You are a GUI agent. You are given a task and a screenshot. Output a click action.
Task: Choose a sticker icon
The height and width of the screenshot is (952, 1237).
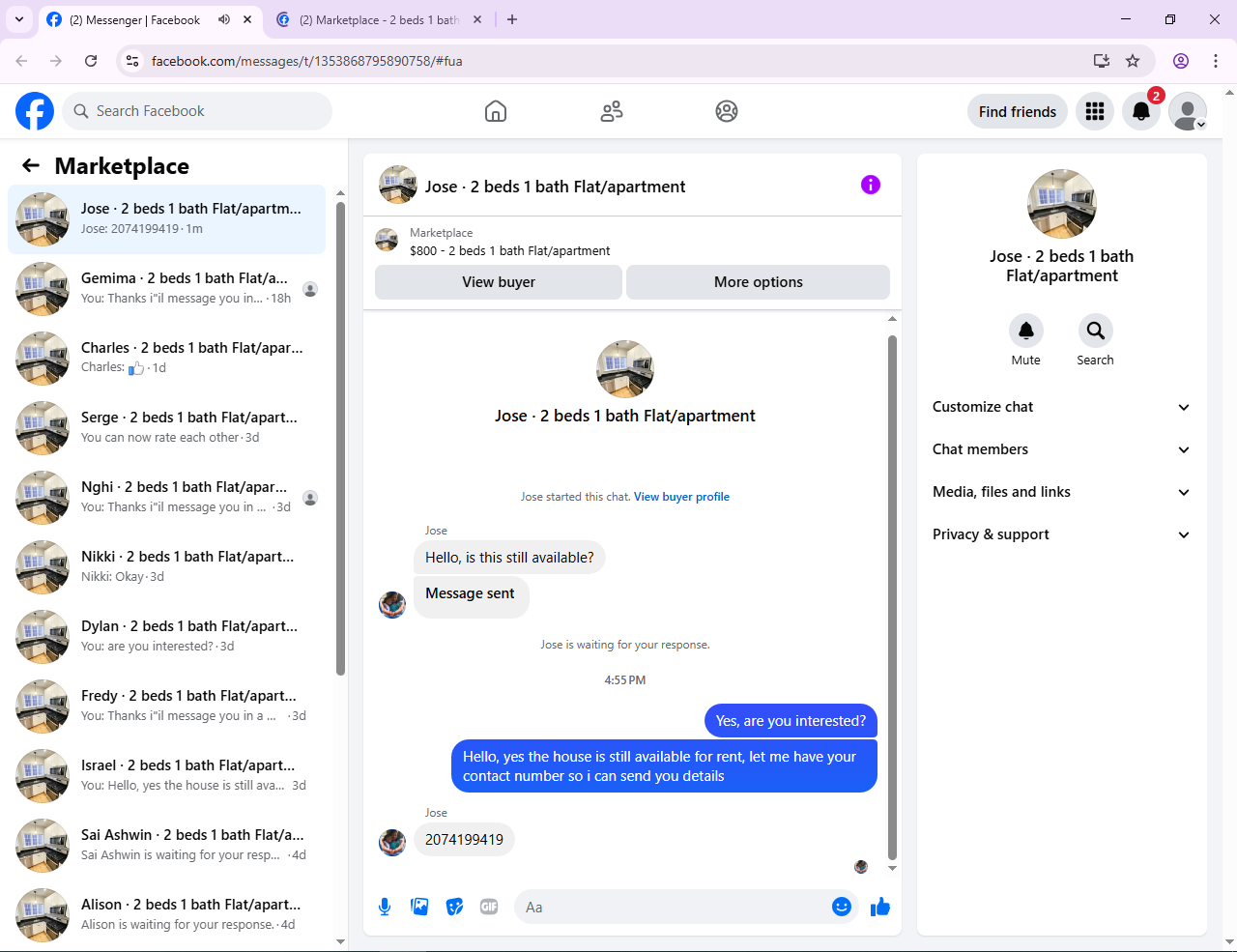[x=454, y=907]
